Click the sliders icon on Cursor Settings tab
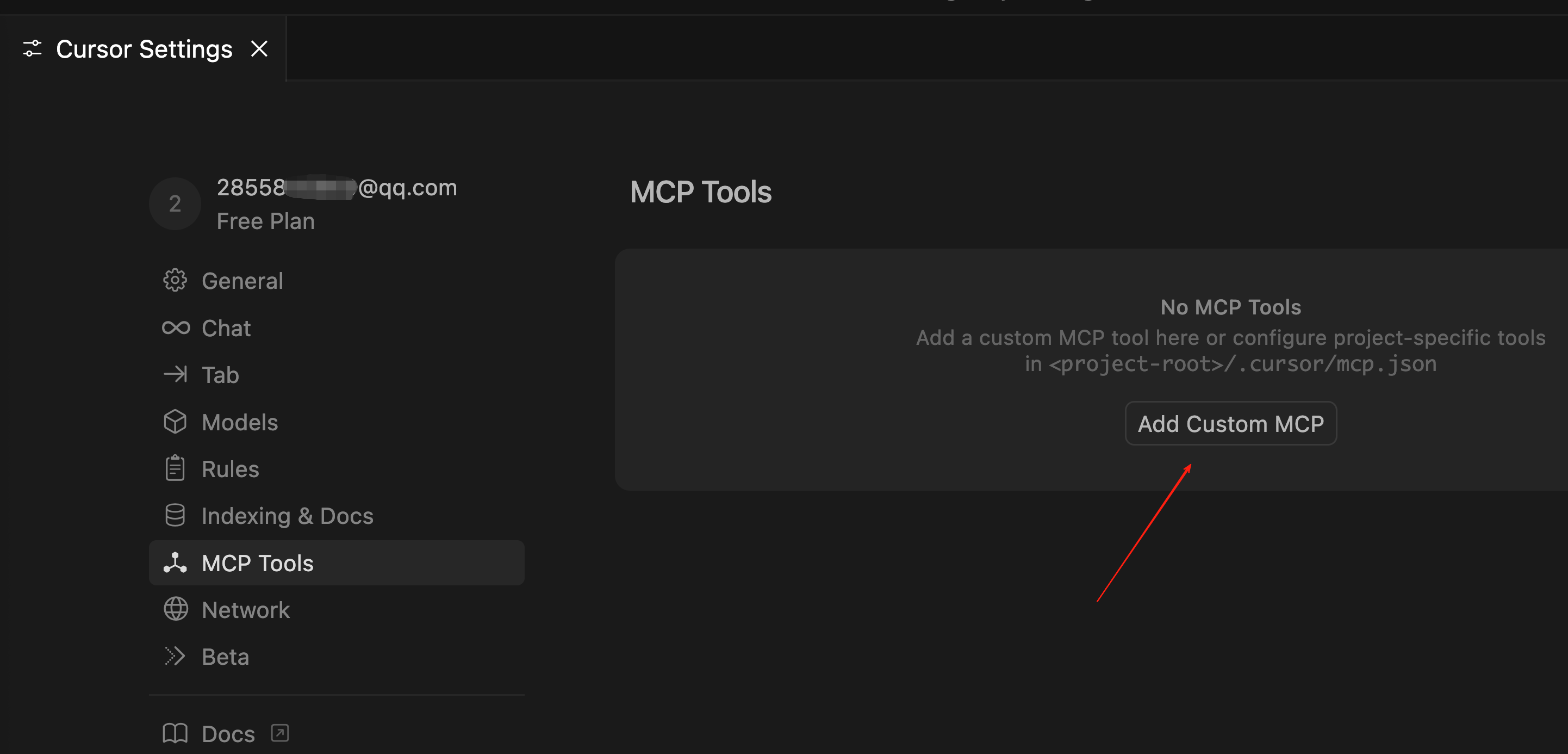 click(x=32, y=49)
